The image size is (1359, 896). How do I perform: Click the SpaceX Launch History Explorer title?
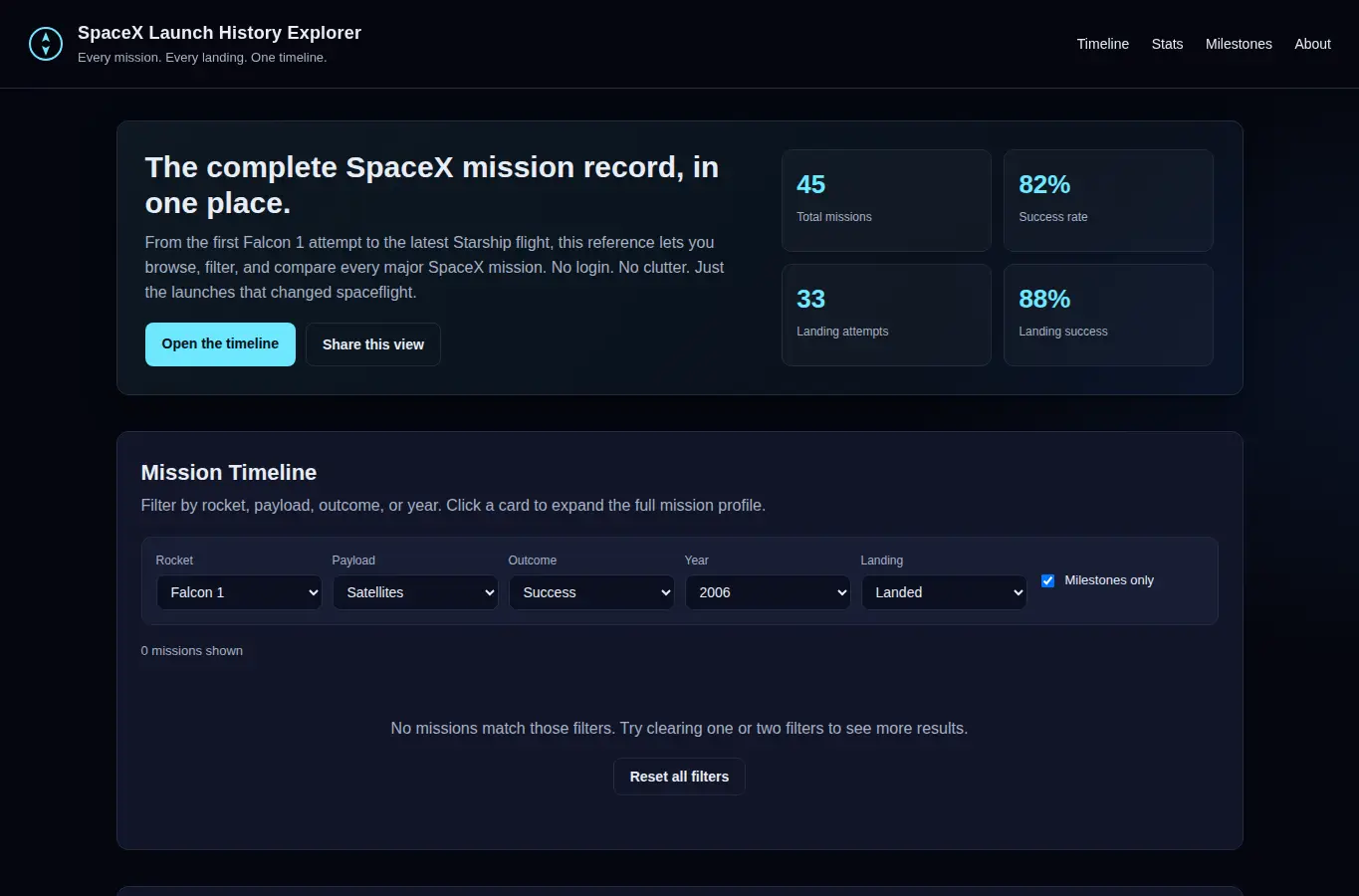pyautogui.click(x=219, y=33)
